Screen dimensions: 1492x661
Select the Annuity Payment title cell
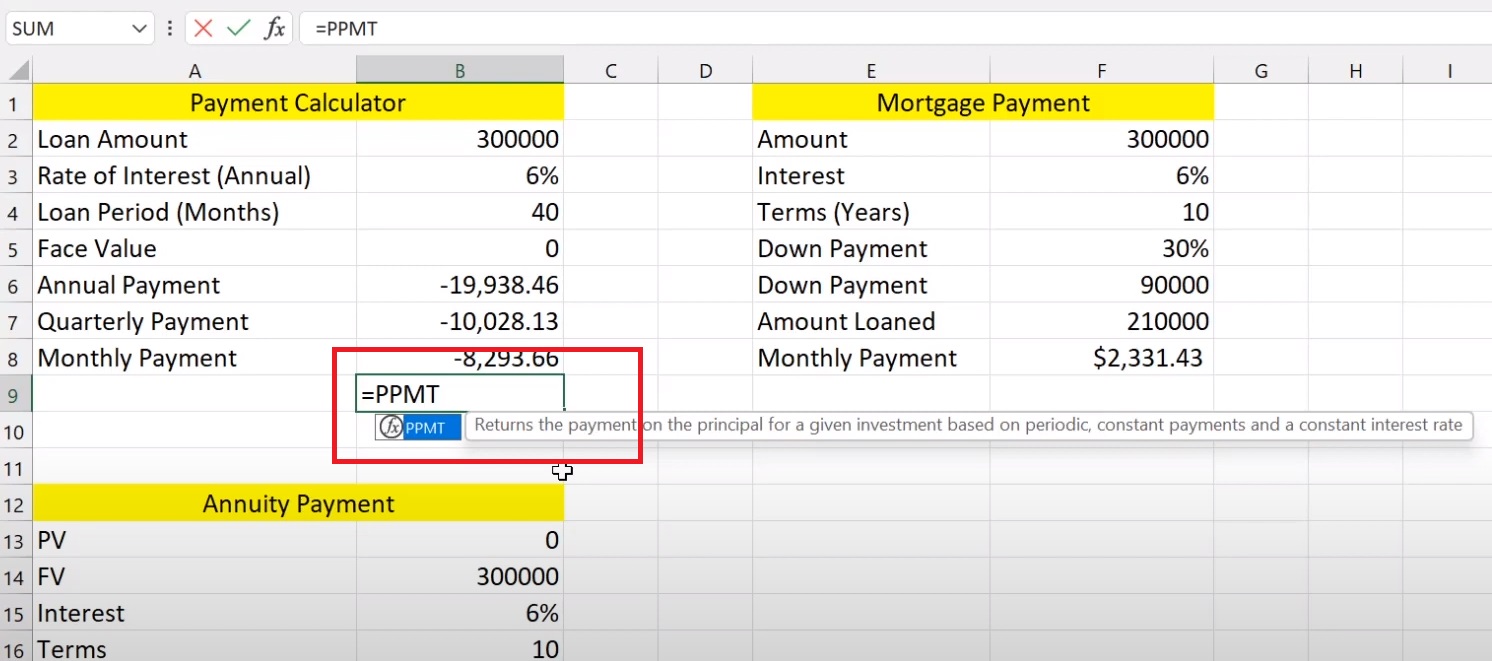coord(297,504)
